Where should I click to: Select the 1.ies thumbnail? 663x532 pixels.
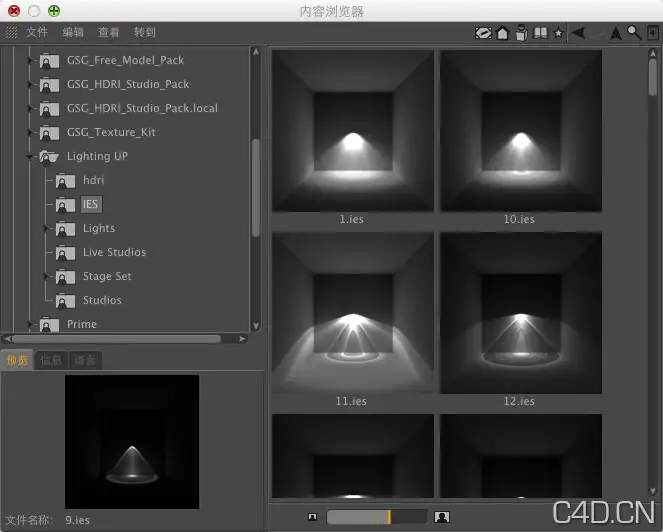pyautogui.click(x=353, y=131)
